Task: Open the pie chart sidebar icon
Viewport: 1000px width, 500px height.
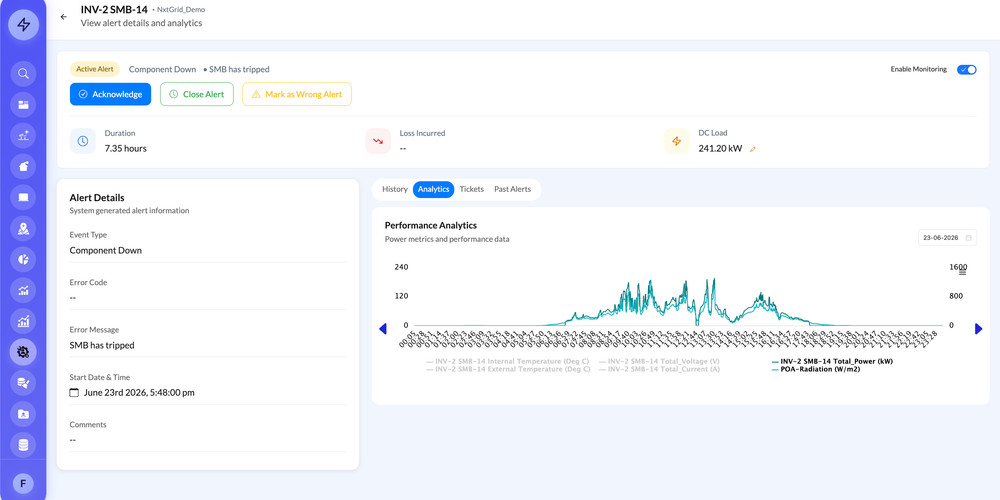Action: pyautogui.click(x=23, y=259)
